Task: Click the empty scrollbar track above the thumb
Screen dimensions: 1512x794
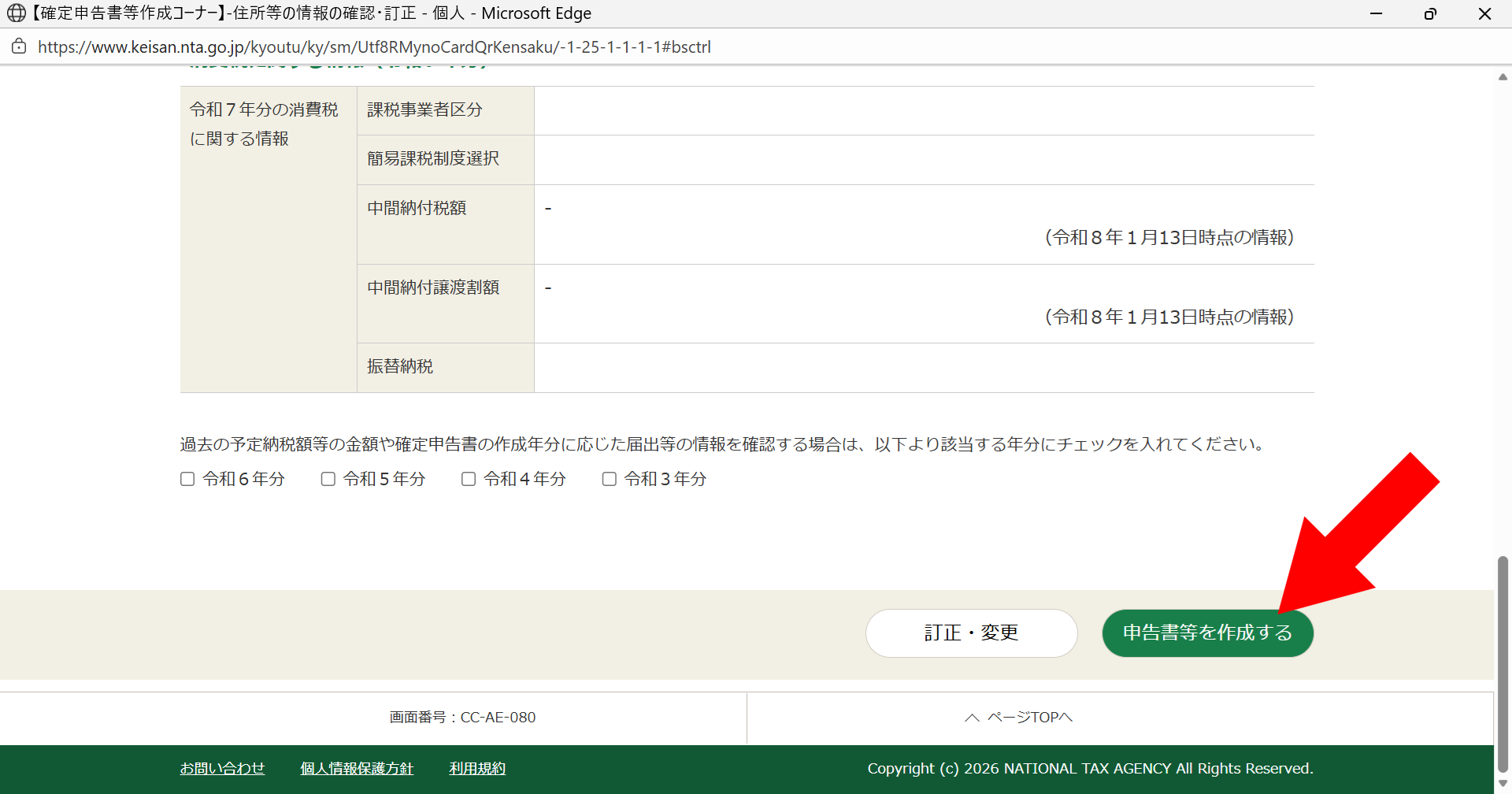Action: pyautogui.click(x=1503, y=315)
